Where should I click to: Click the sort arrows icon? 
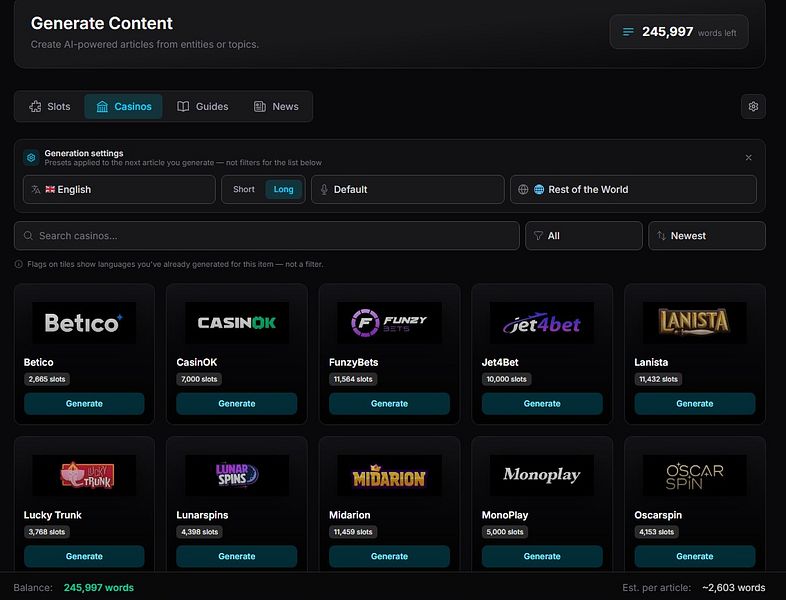pyautogui.click(x=661, y=236)
